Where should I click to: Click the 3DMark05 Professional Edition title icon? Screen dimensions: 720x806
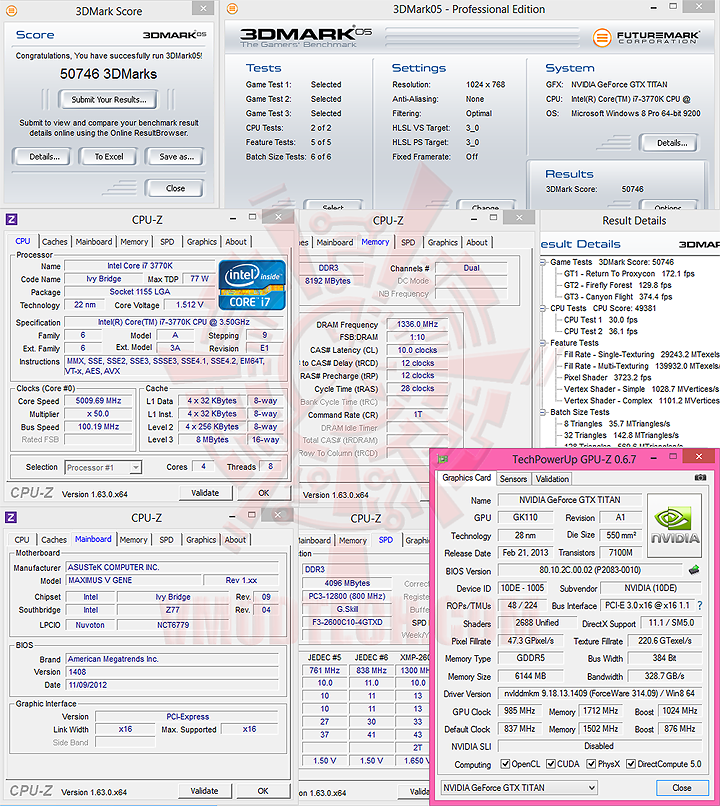coord(232,8)
